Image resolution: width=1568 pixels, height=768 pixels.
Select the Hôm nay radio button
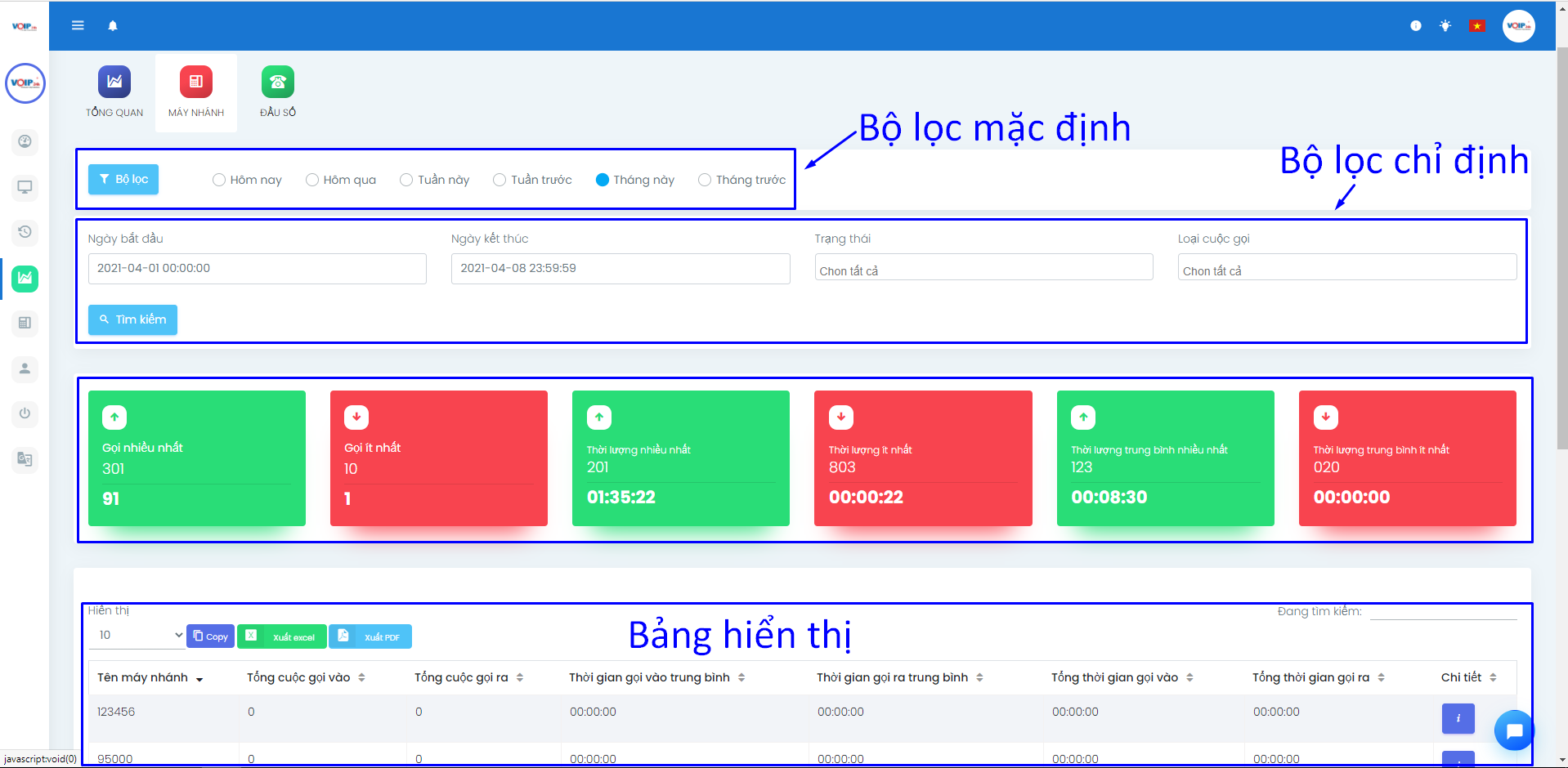coord(219,180)
